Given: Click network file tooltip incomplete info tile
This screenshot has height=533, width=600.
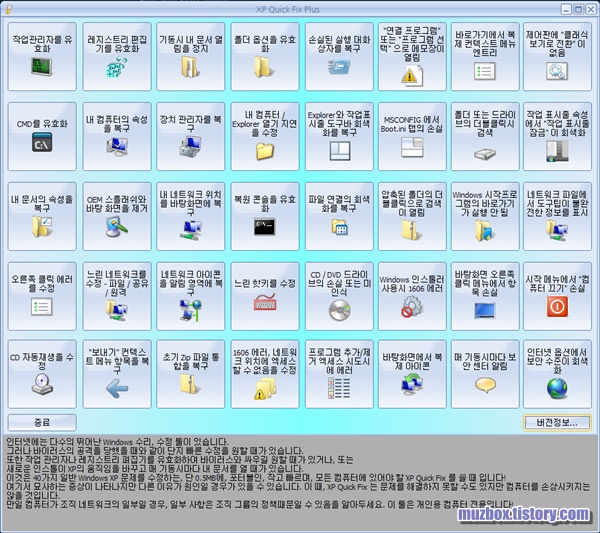Looking at the screenshot, I should click(558, 216).
